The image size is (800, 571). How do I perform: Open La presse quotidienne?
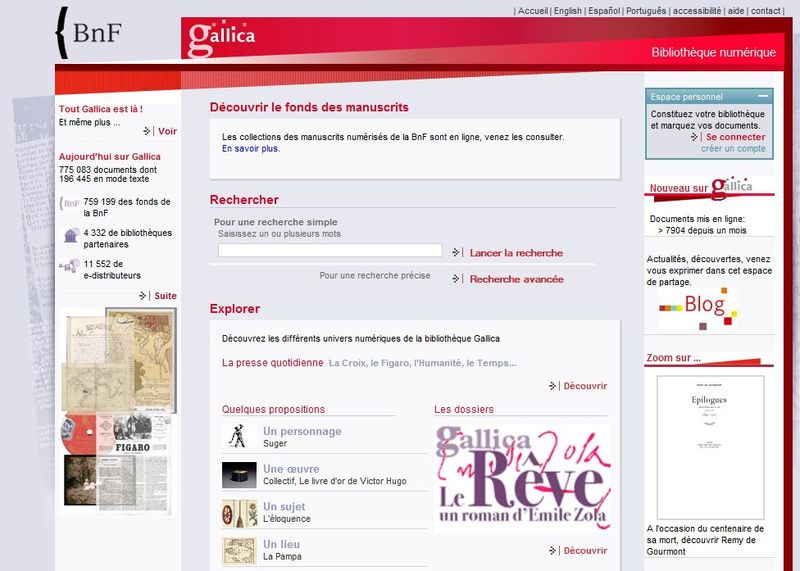[x=272, y=363]
